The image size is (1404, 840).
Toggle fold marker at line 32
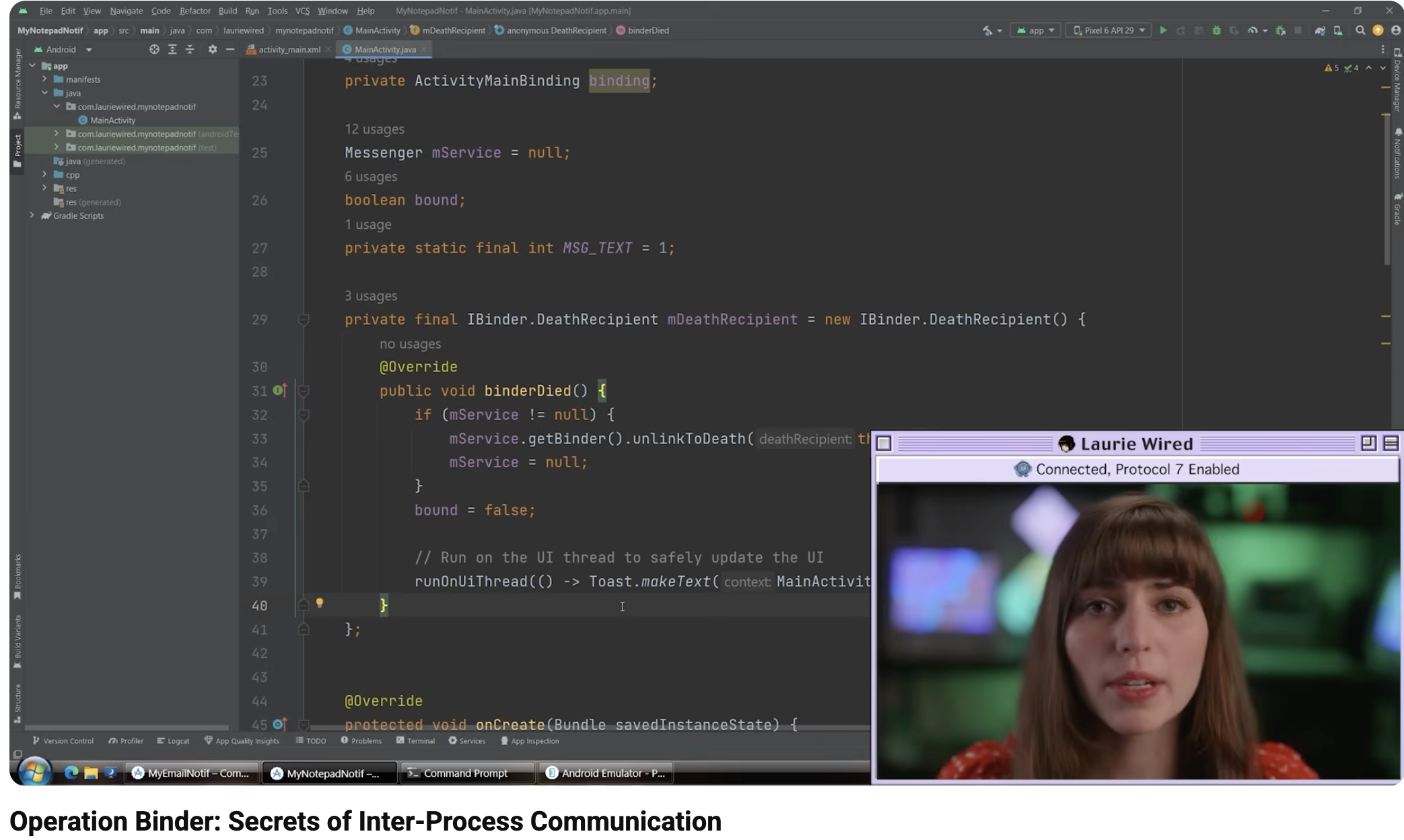[304, 415]
